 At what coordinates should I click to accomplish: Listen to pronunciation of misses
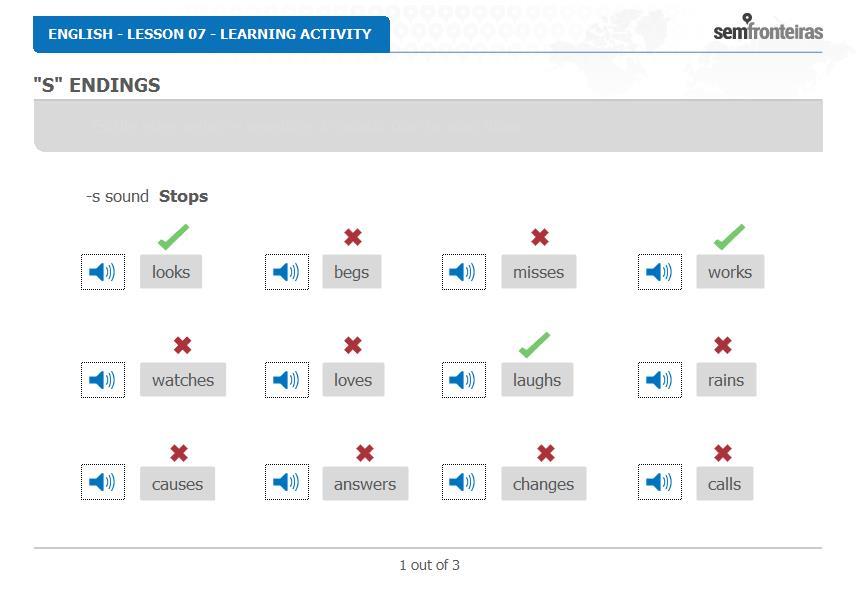464,271
